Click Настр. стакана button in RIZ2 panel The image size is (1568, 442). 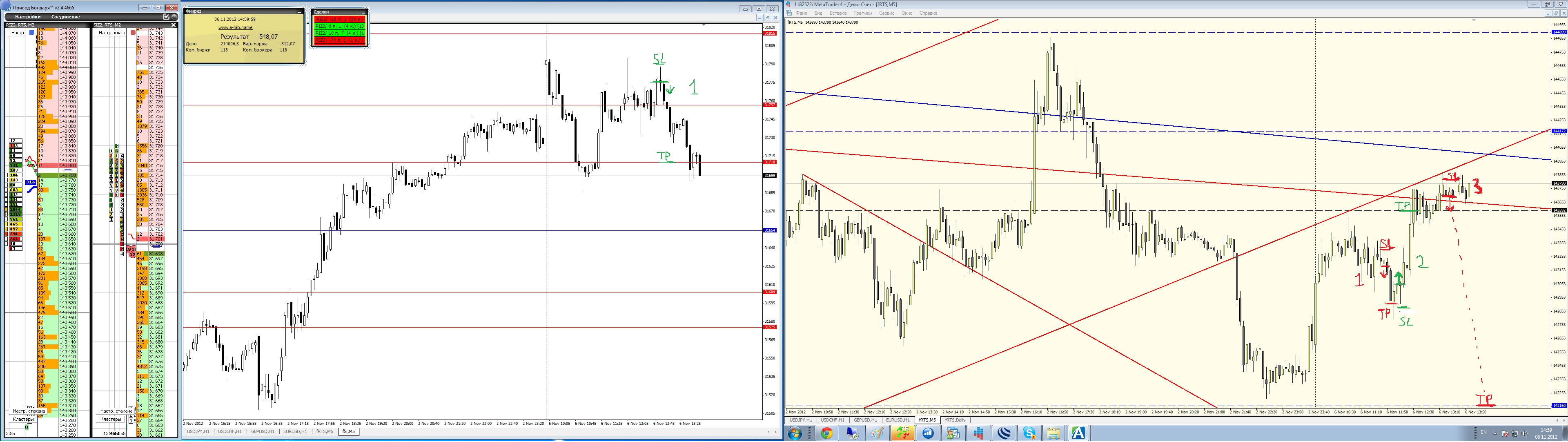click(x=29, y=411)
